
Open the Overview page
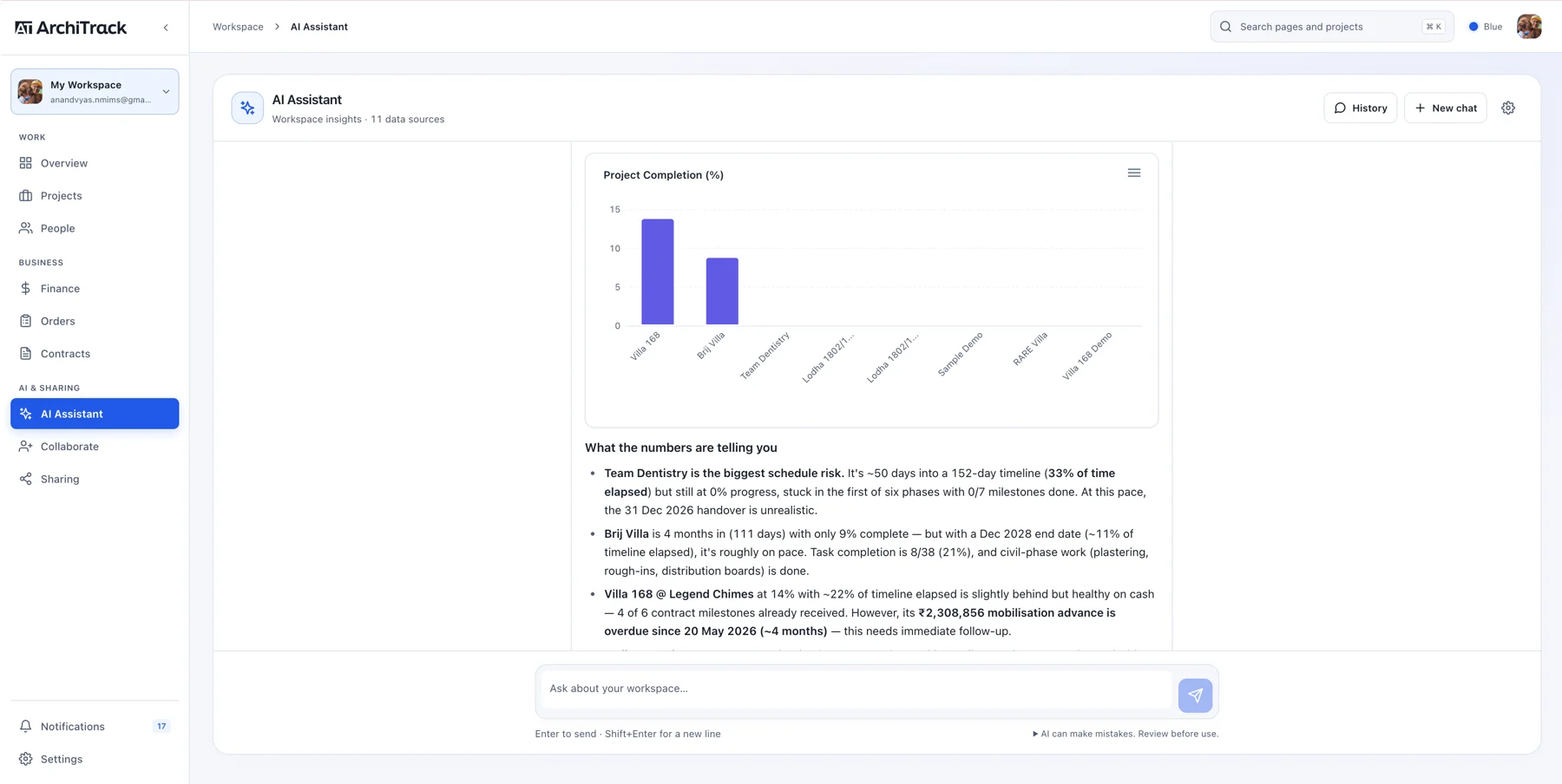(95, 163)
